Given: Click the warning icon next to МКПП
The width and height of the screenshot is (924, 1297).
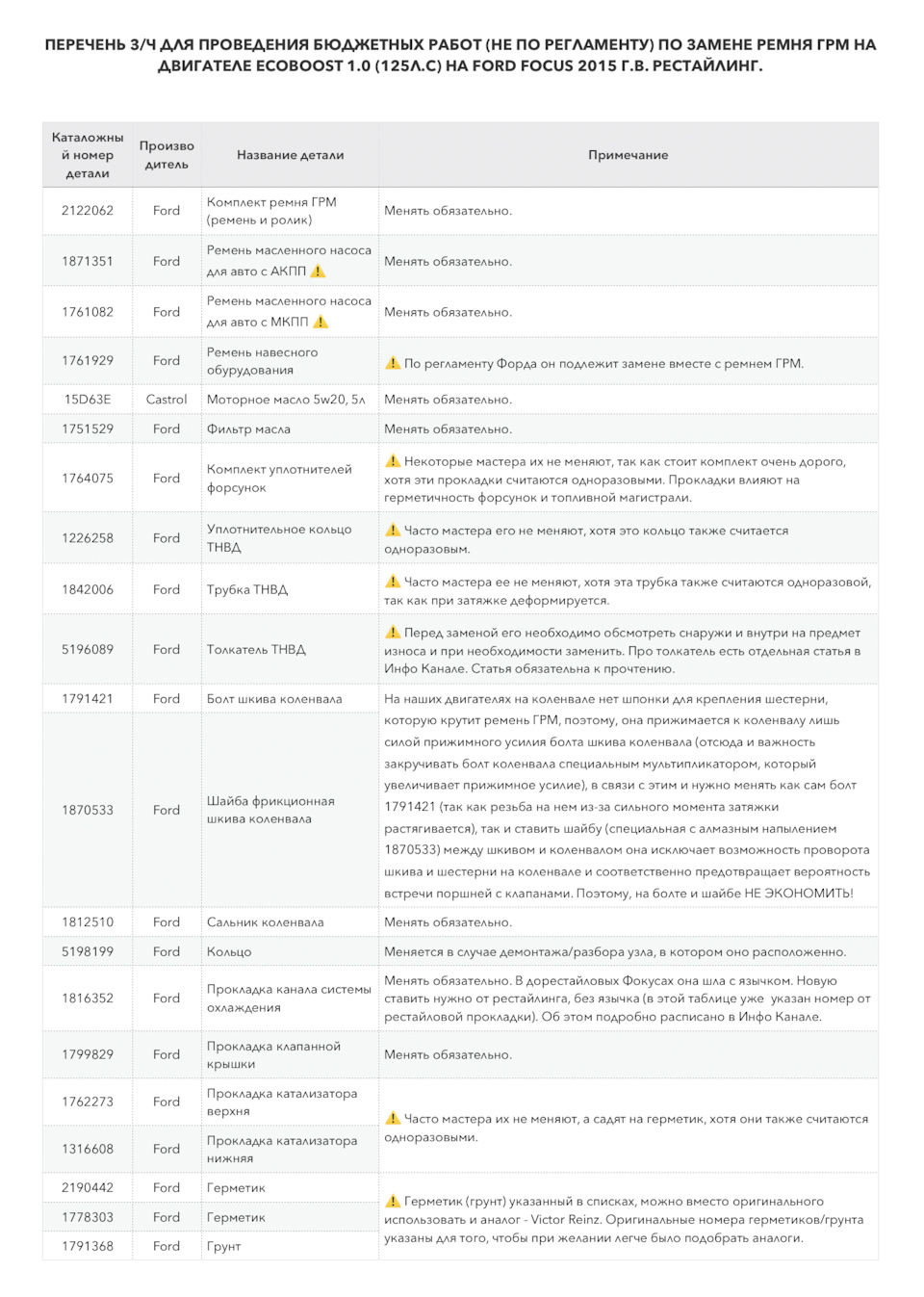Looking at the screenshot, I should point(321,322).
